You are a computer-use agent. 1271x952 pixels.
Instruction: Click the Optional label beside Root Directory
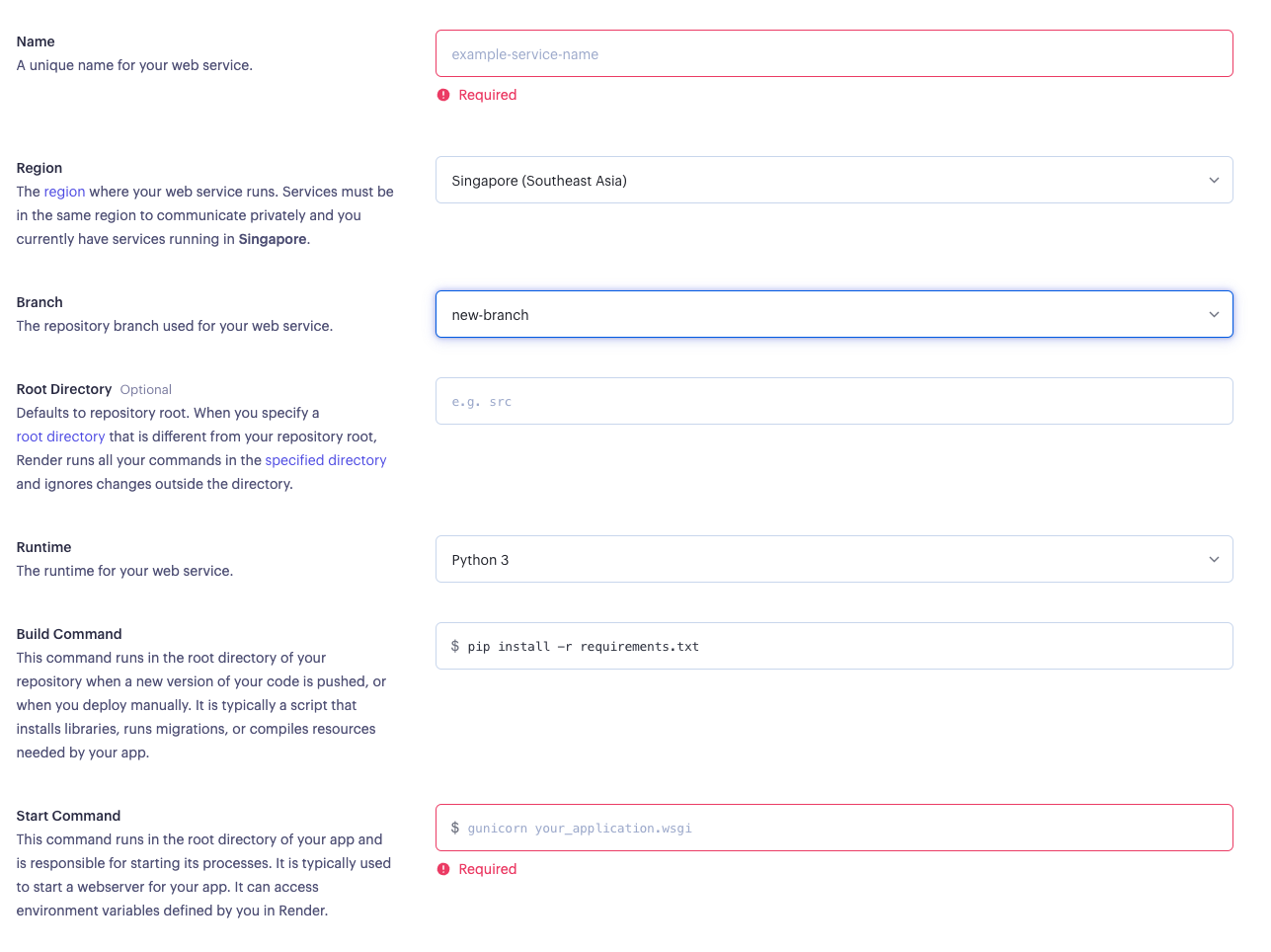tap(145, 389)
